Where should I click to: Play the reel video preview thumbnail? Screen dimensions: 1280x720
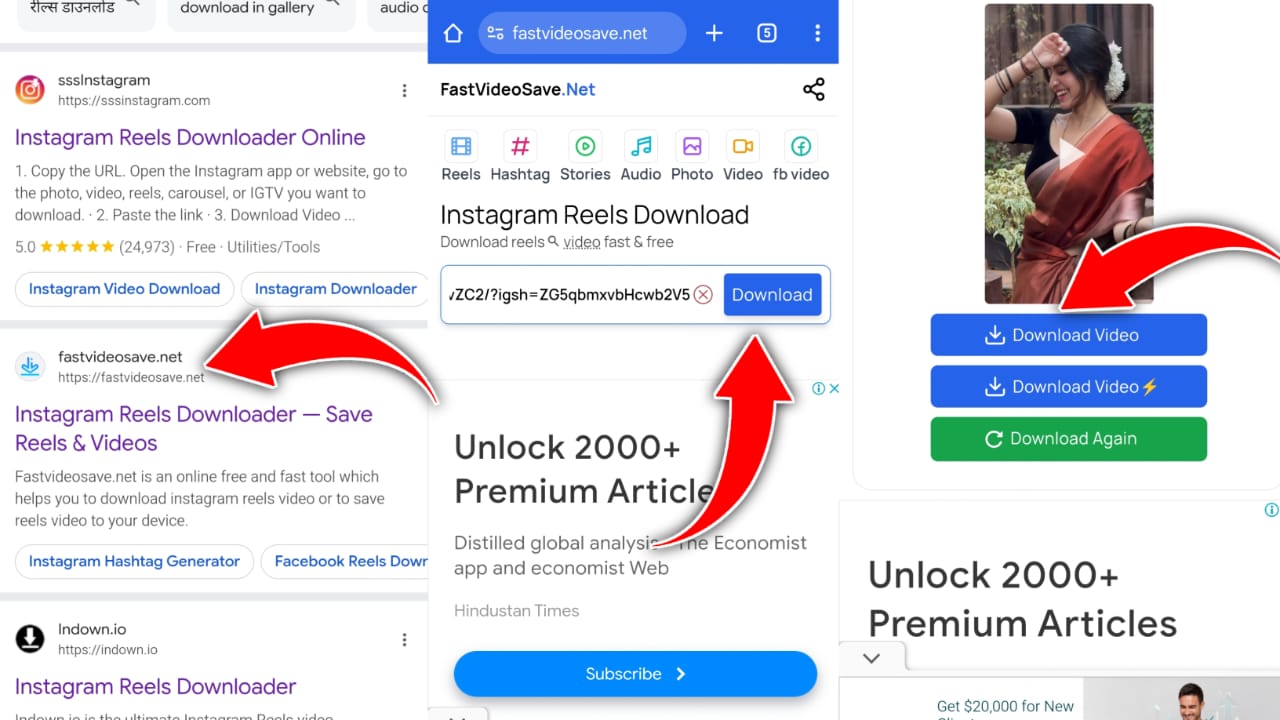[1069, 154]
